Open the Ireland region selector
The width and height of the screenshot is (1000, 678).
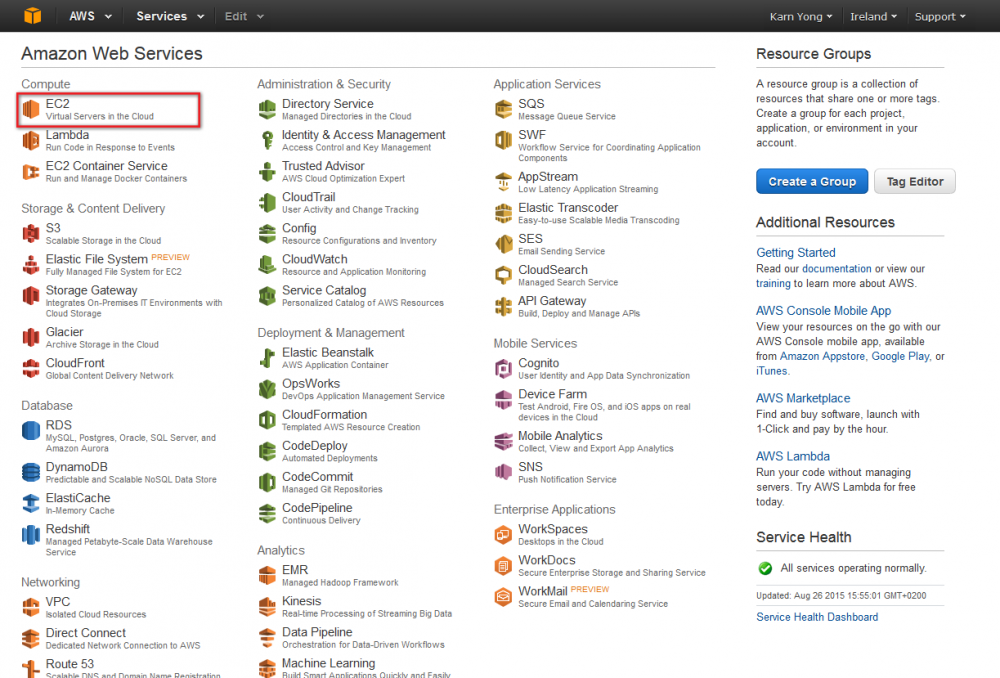click(x=873, y=17)
